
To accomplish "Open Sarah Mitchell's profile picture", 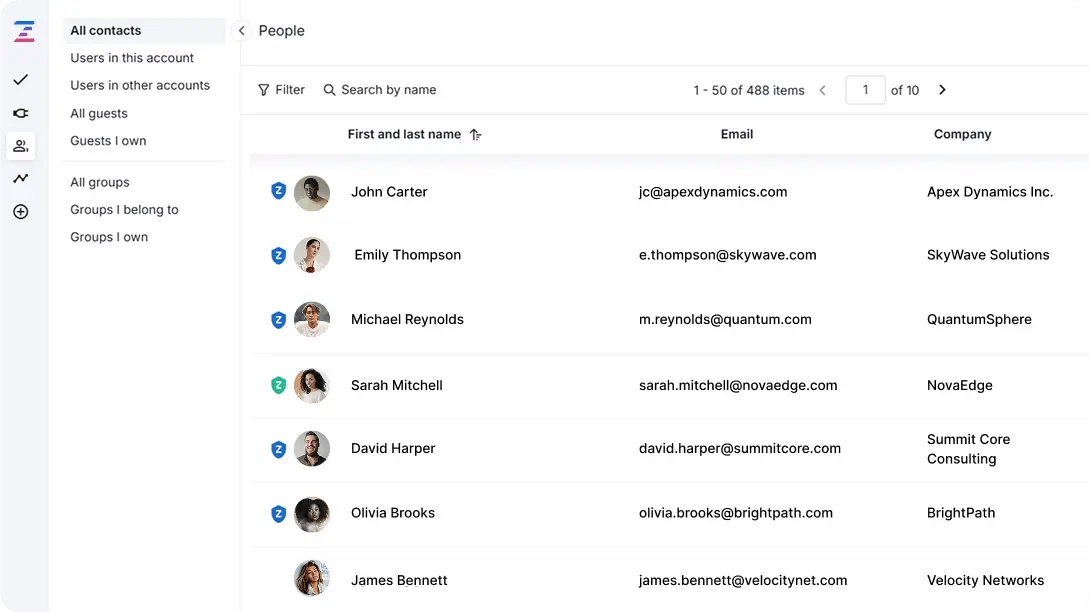I will pyautogui.click(x=313, y=384).
